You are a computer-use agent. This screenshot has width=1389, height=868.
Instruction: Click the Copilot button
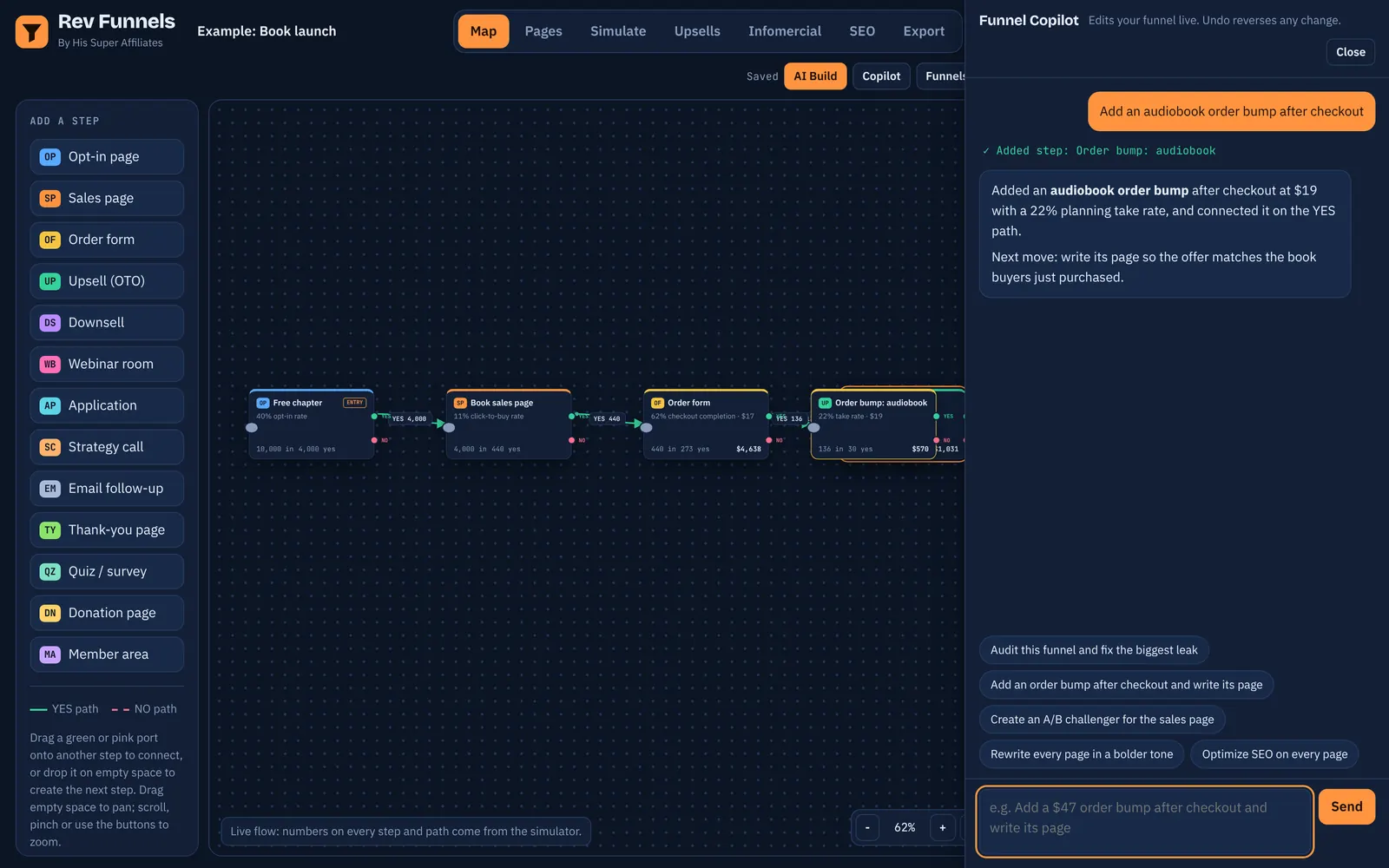click(881, 76)
